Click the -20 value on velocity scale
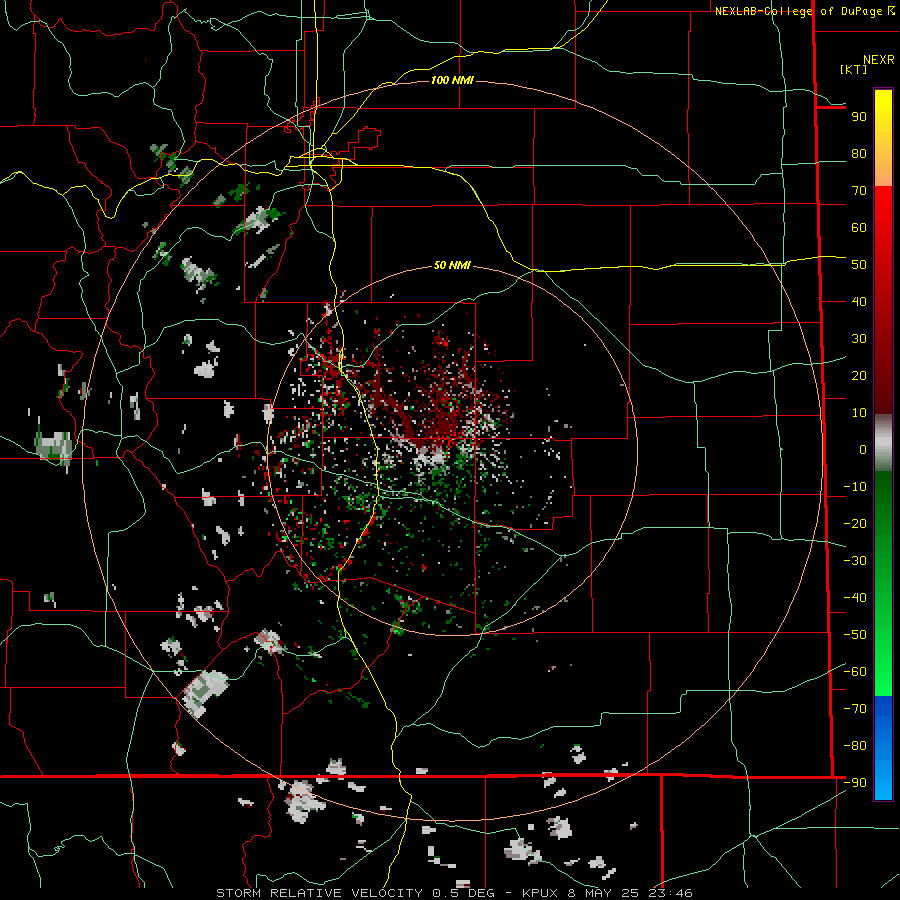The width and height of the screenshot is (900, 900). (855, 524)
